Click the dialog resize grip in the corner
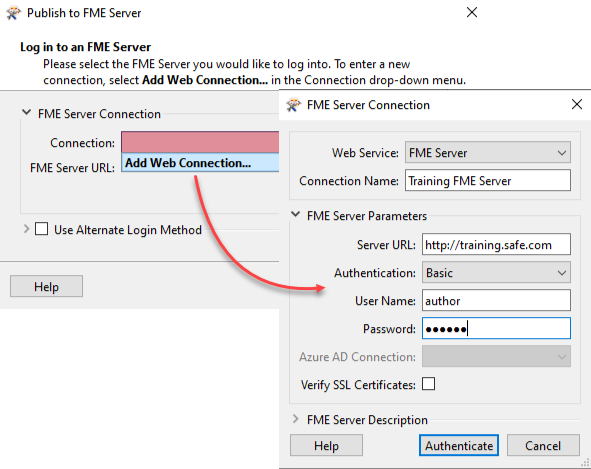Viewport: 591px width, 469px height. coord(585,463)
